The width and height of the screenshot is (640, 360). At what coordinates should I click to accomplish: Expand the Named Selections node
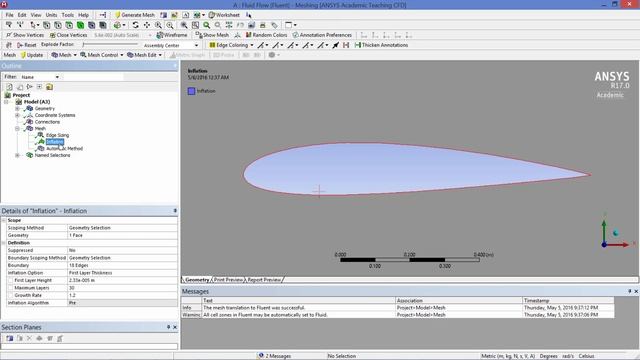tap(17, 155)
